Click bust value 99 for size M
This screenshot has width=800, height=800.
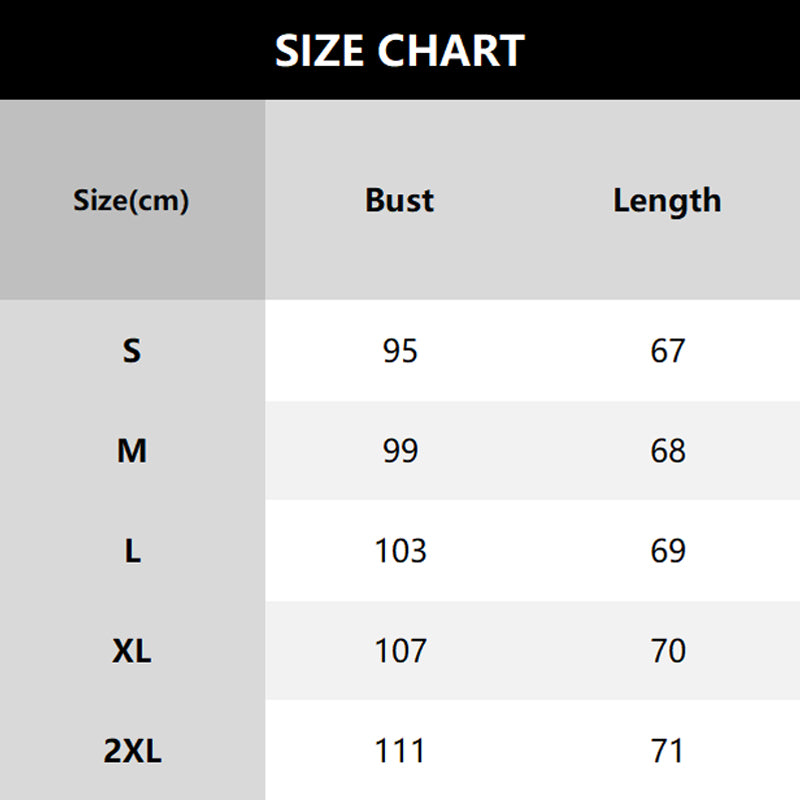[x=400, y=451]
